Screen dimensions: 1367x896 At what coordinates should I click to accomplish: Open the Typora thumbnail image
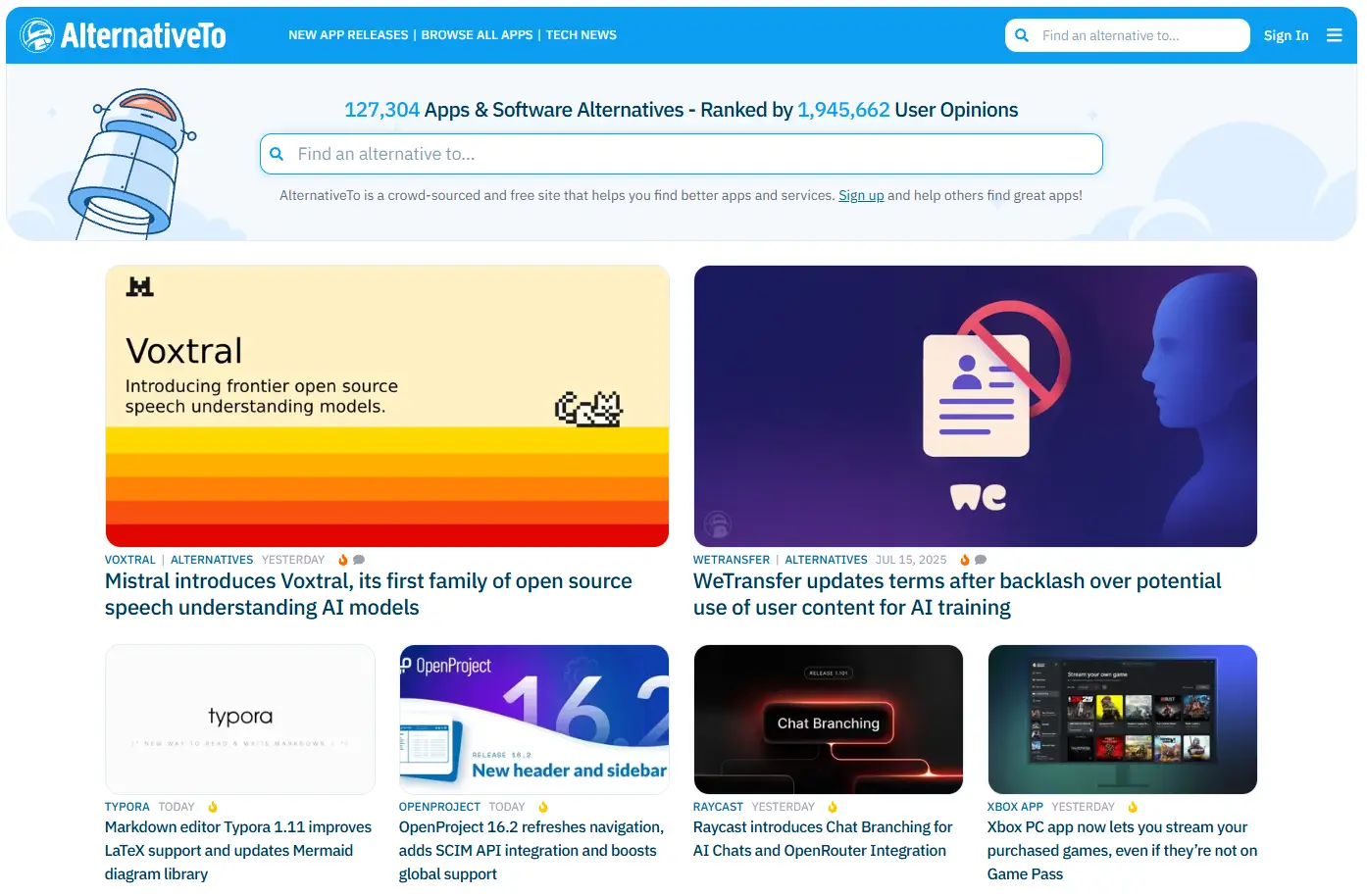pos(240,720)
